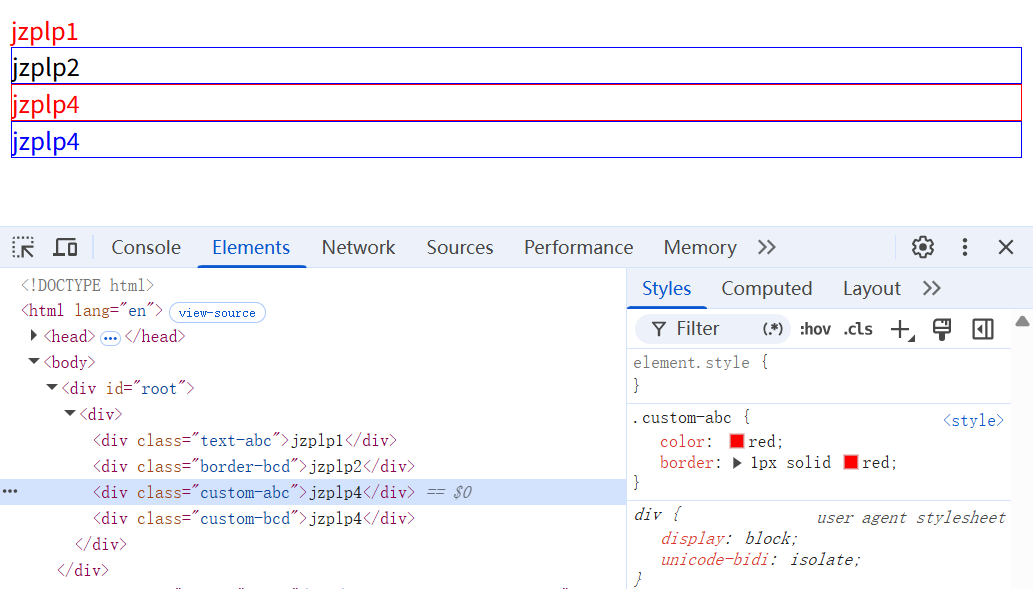This screenshot has height=589, width=1033.
Task: Click the jzplp2 blue-bordered box
Action: click(516, 66)
